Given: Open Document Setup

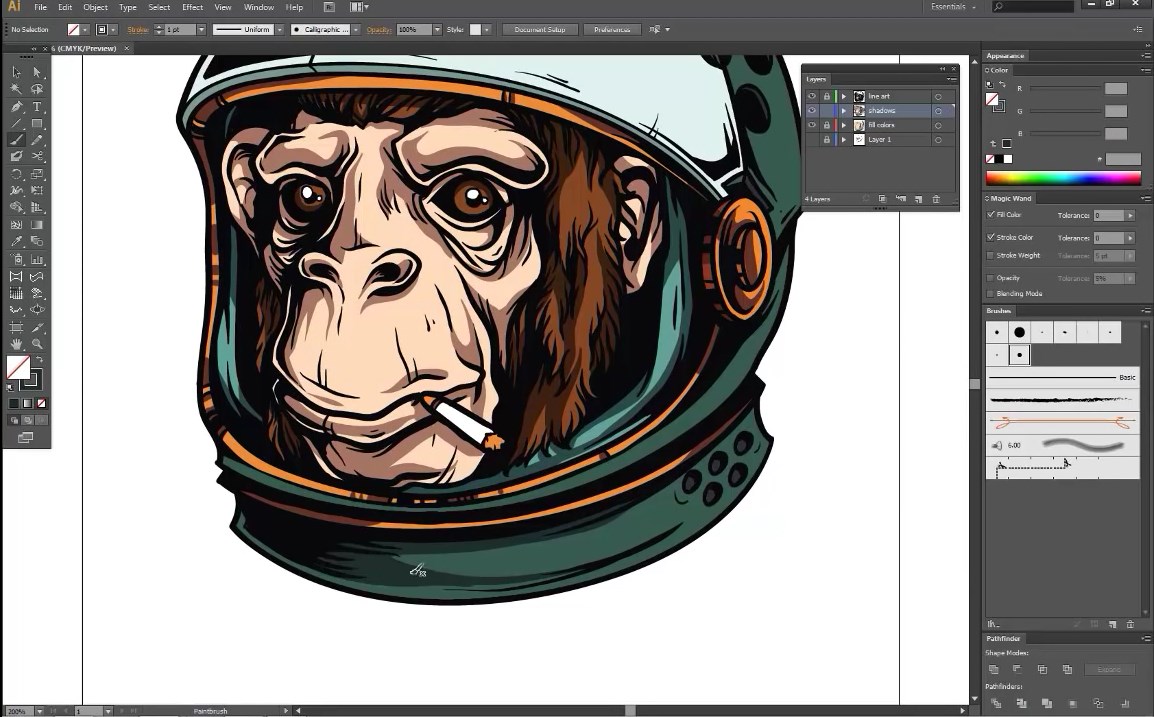Looking at the screenshot, I should [539, 29].
